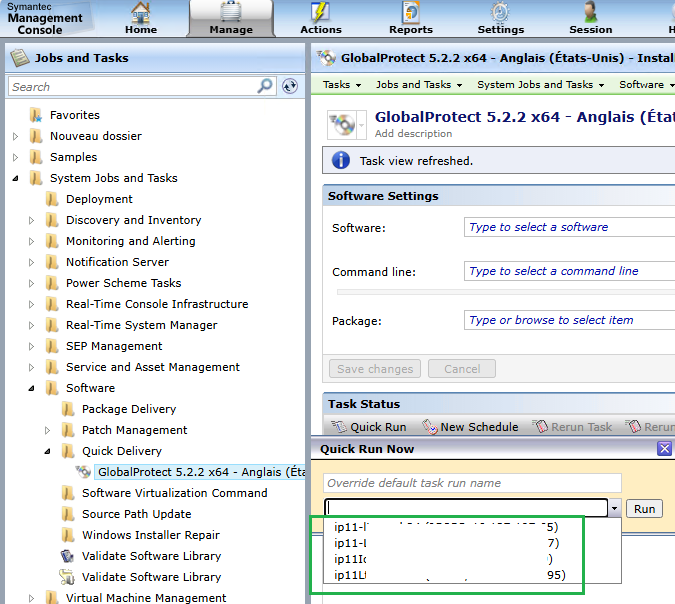Click the Package selection field
This screenshot has height=604, width=675.
[569, 320]
